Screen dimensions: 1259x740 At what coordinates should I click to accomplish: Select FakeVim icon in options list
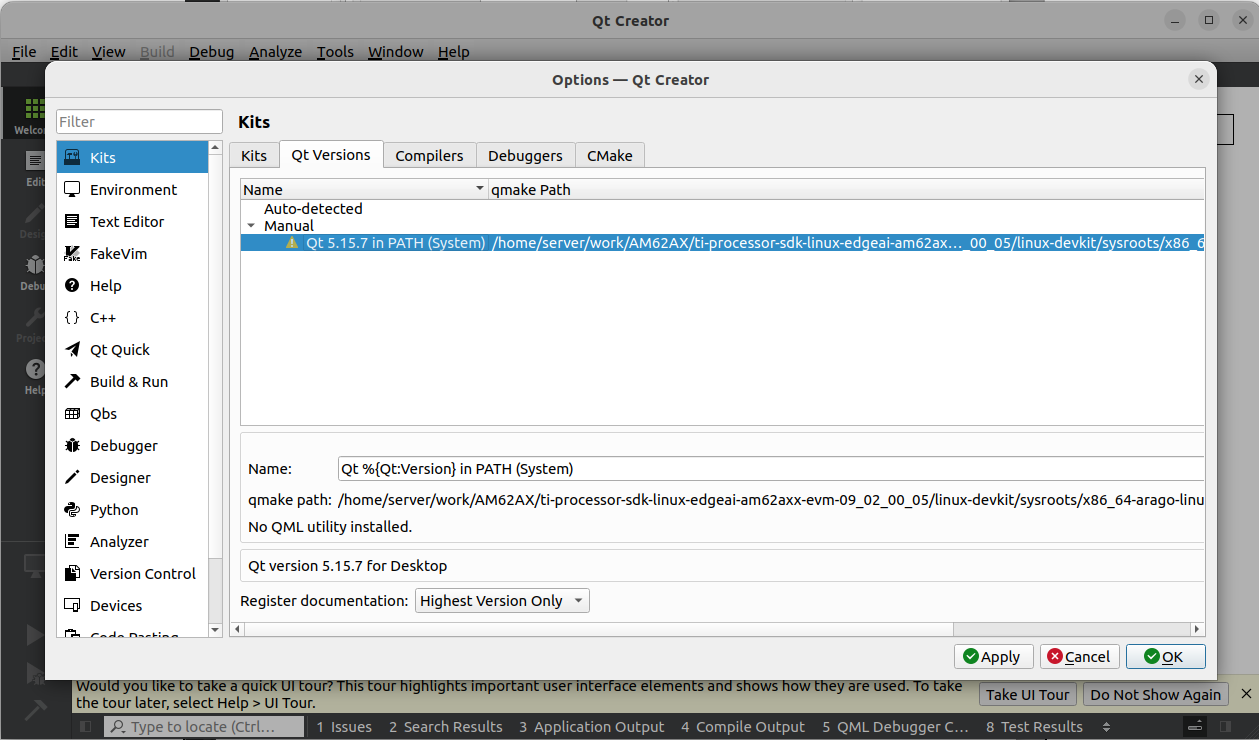pyautogui.click(x=72, y=254)
